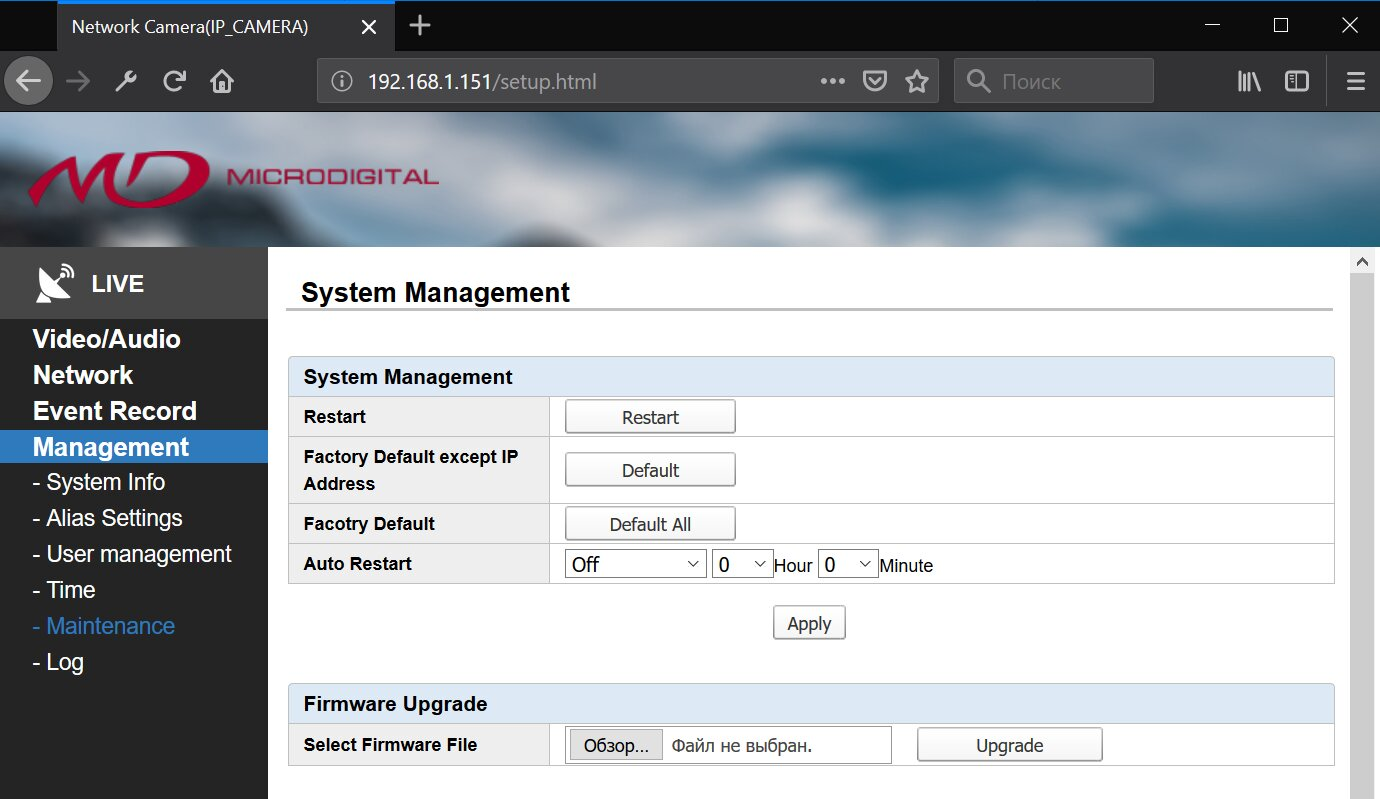Open the Minute value dropdown
Screen dimensions: 1380x799
pyautogui.click(x=848, y=564)
